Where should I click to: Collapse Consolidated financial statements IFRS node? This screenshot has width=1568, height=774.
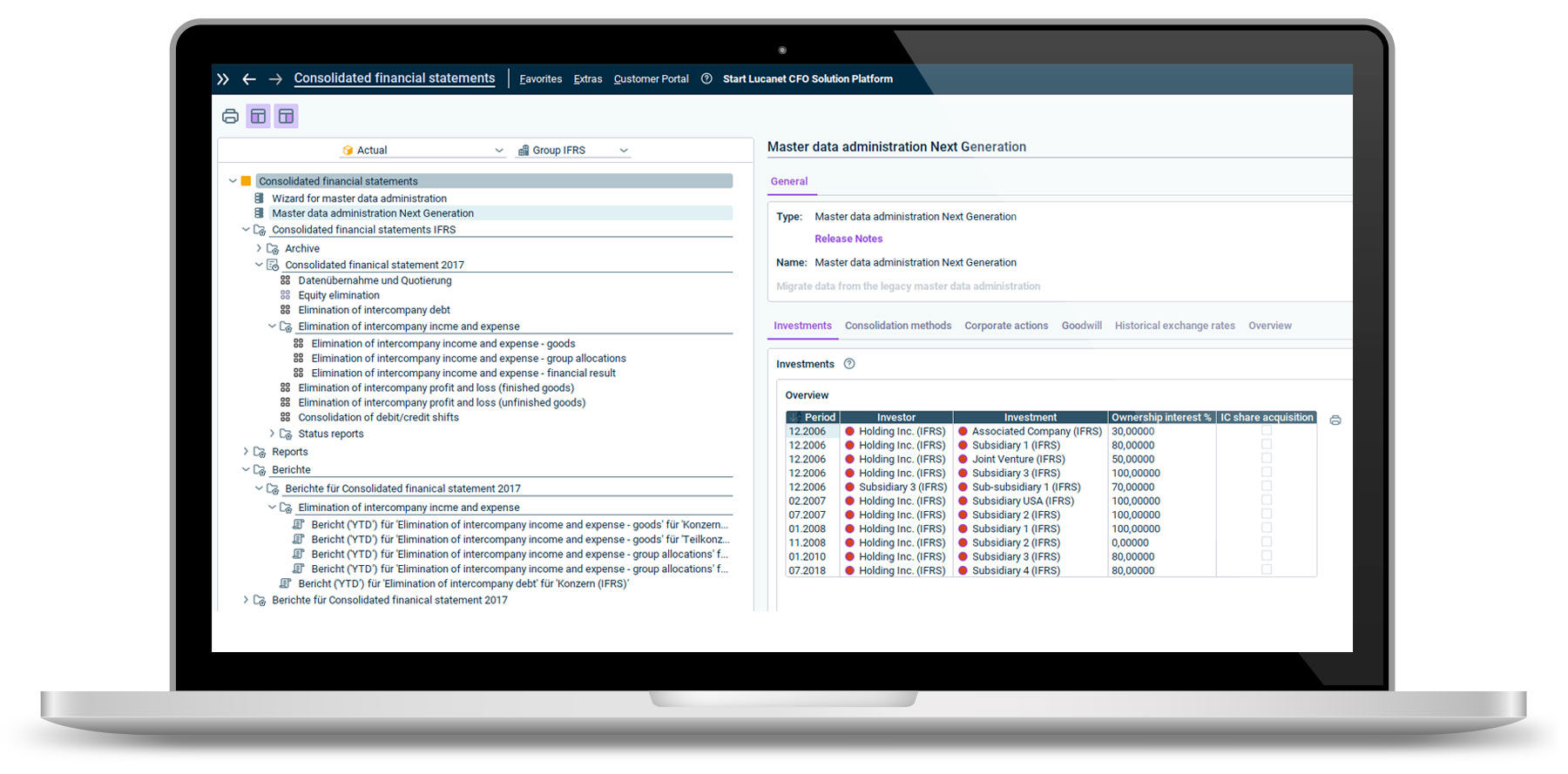[246, 230]
